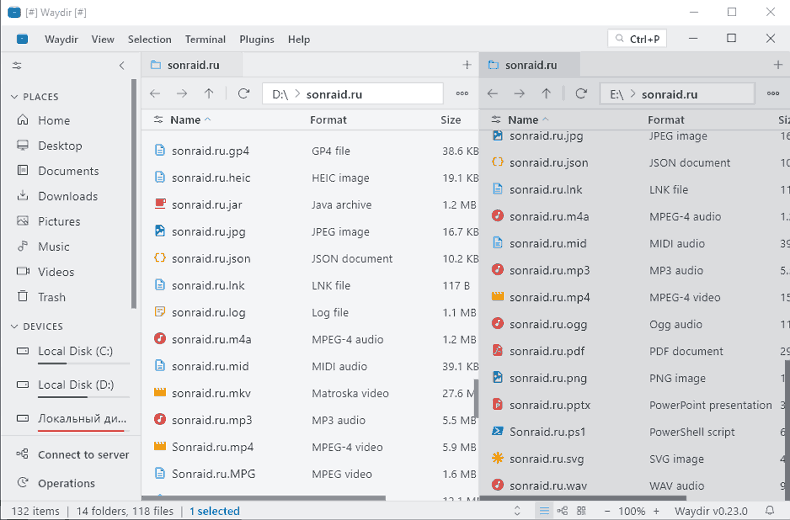Go forward in the E:\ right pane

pos(519,93)
